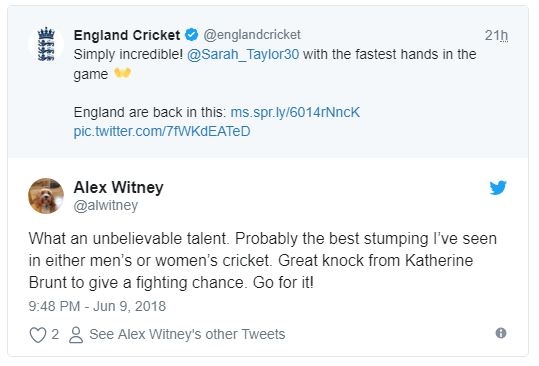Screen dimensions: 539x366
Task: Click England Cricket crest avatar
Action: tap(46, 44)
